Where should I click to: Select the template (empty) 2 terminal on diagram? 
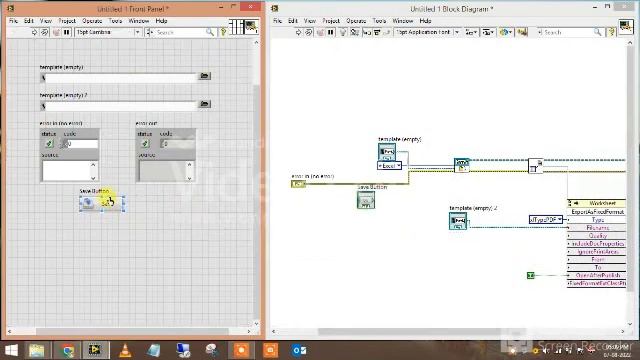tap(458, 221)
